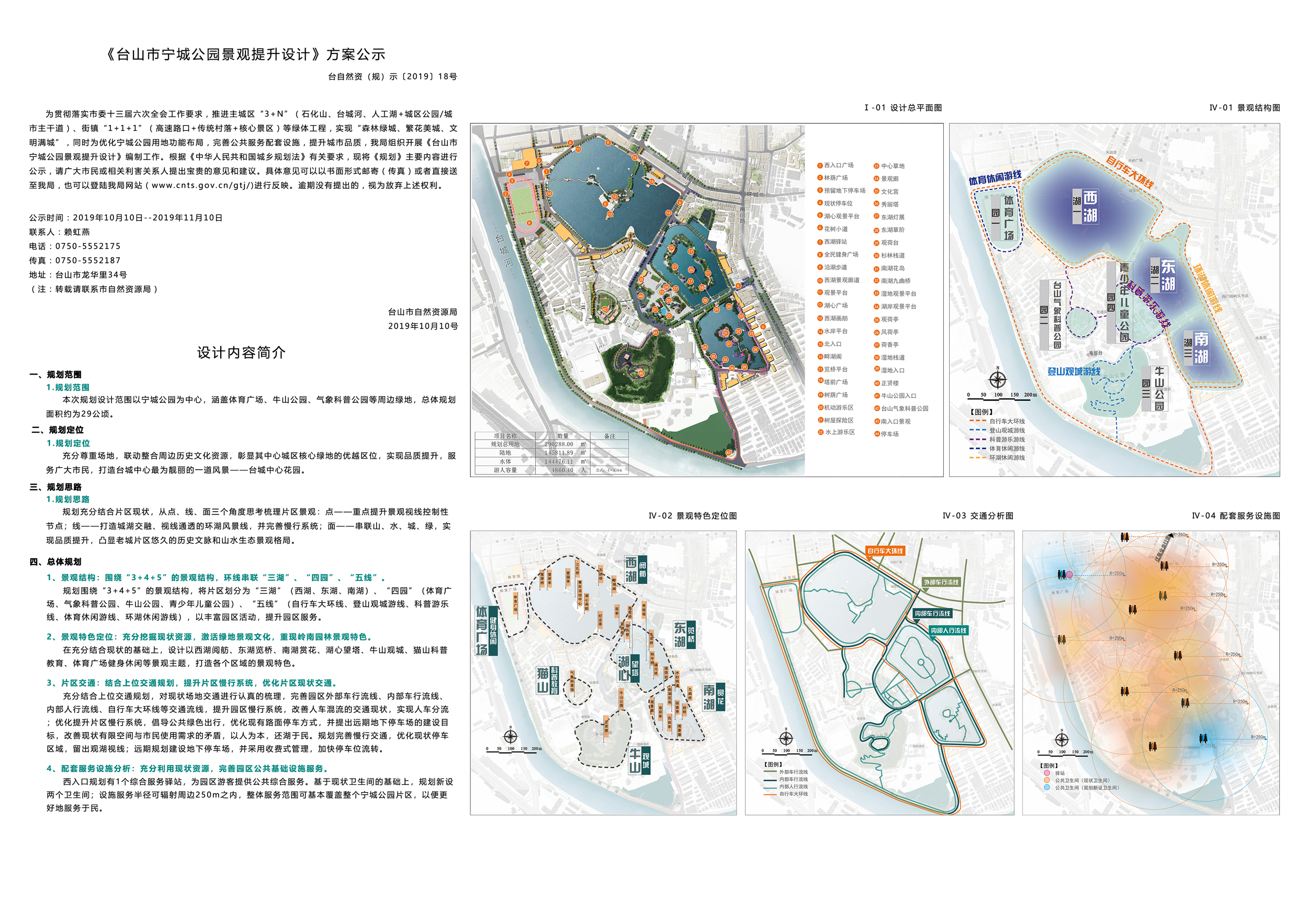Click the website address www.cnts.gov.cn/gtj/
Screen dimensions: 1308x924
click(202, 185)
